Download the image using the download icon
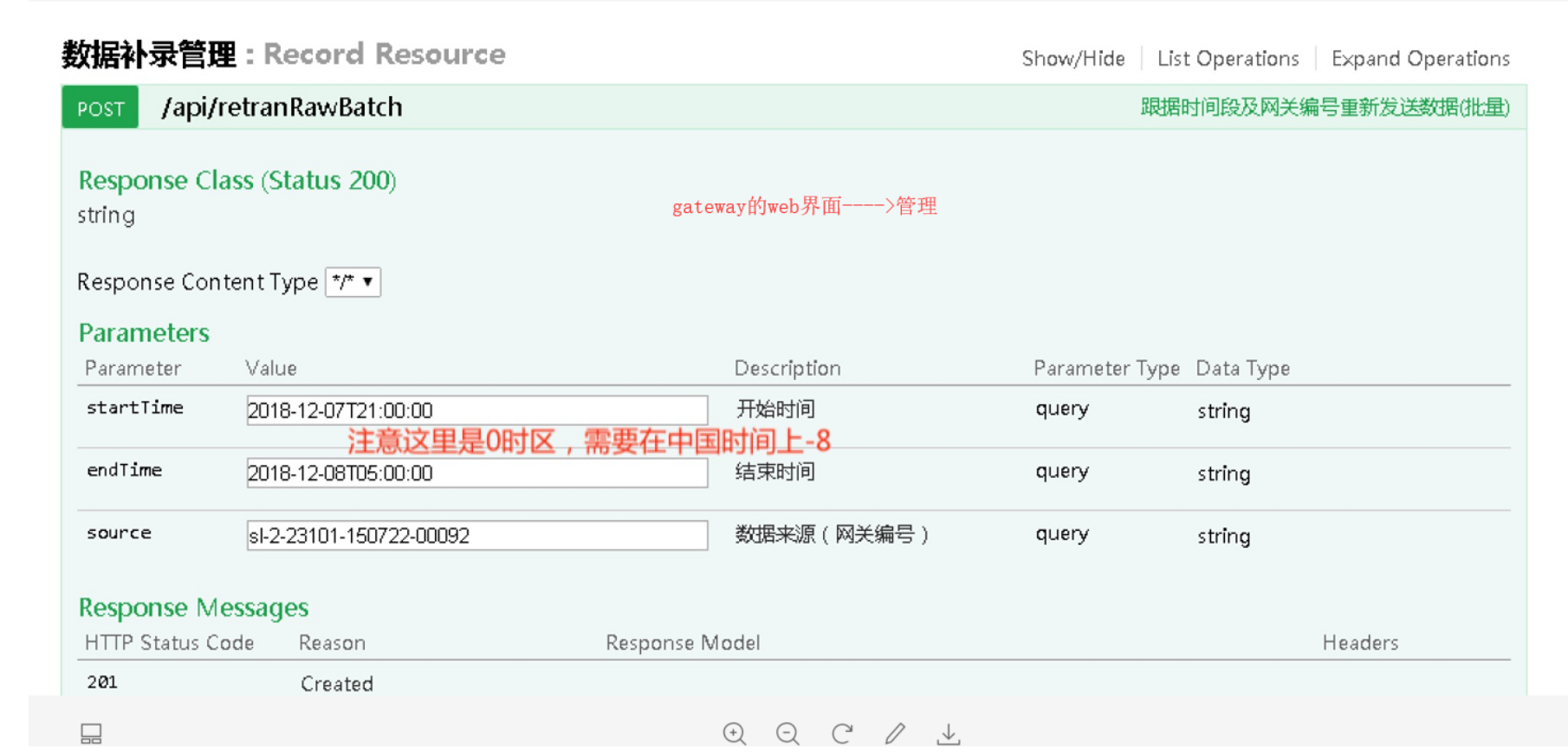 pos(949,733)
